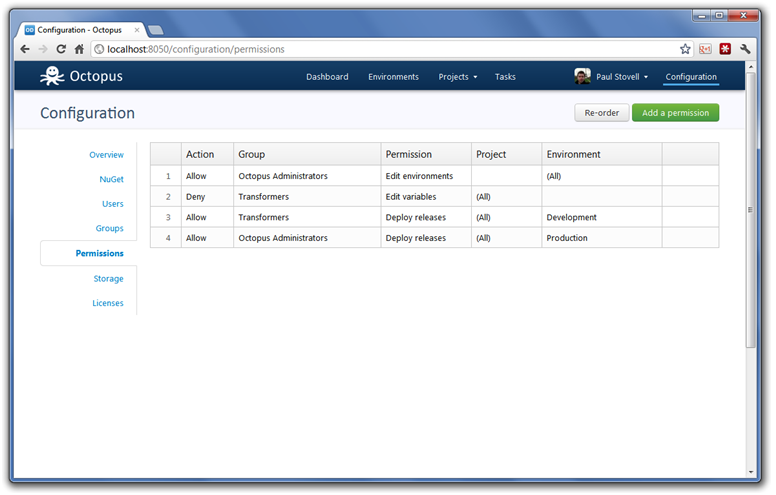This screenshot has height=495, width=776.
Task: Click the site info icon in address bar
Action: pyautogui.click(x=99, y=49)
